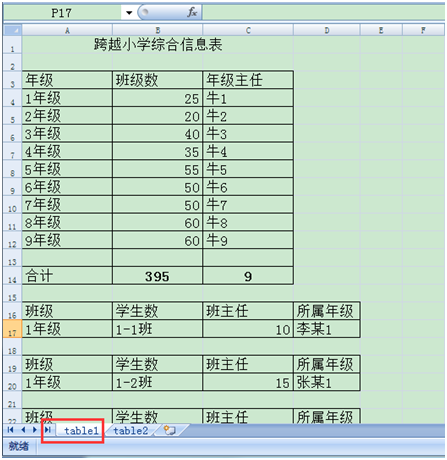This screenshot has width=447, height=460.
Task: Select cell 学生数 in row 16
Action: pos(158,311)
